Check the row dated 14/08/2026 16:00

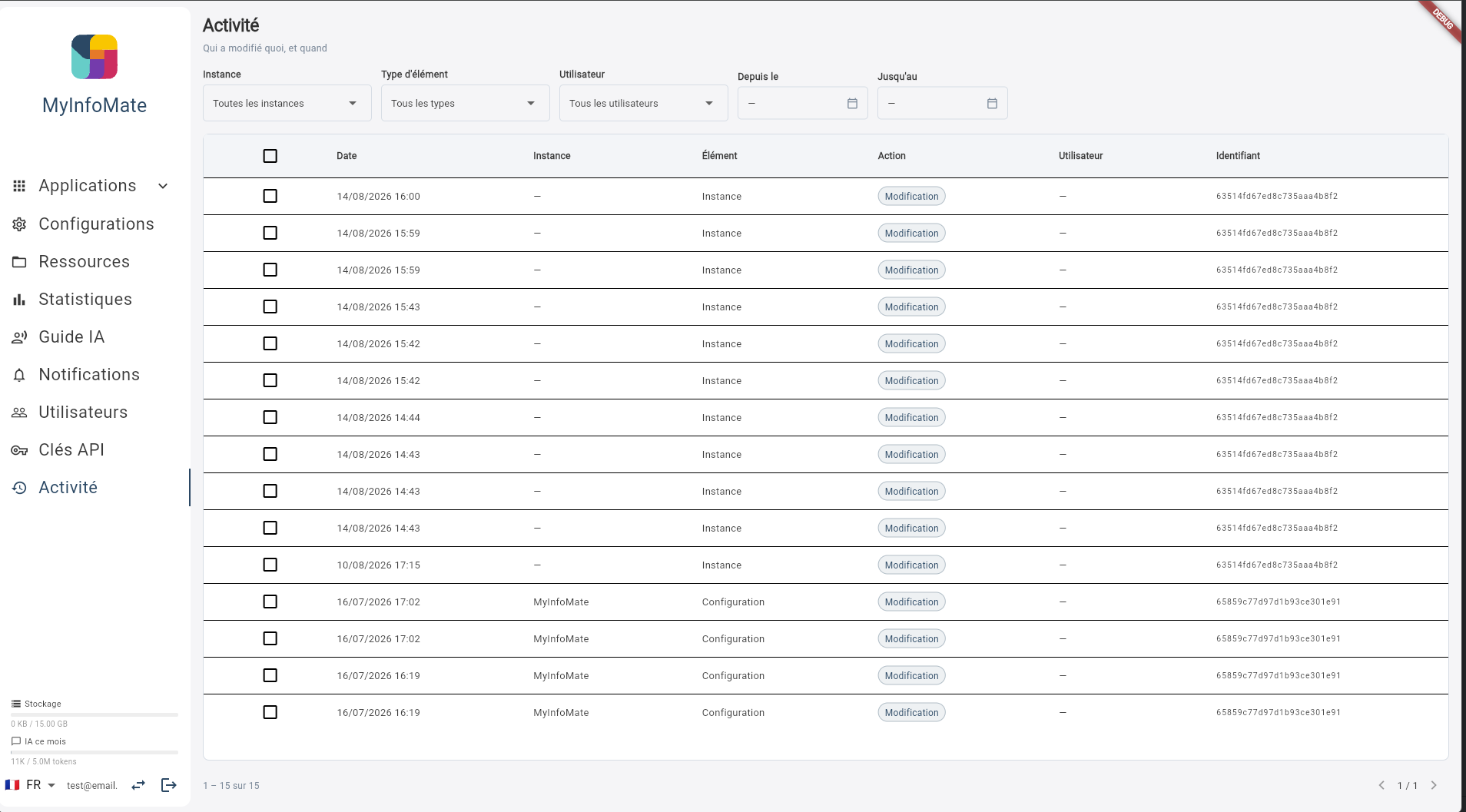[x=270, y=196]
